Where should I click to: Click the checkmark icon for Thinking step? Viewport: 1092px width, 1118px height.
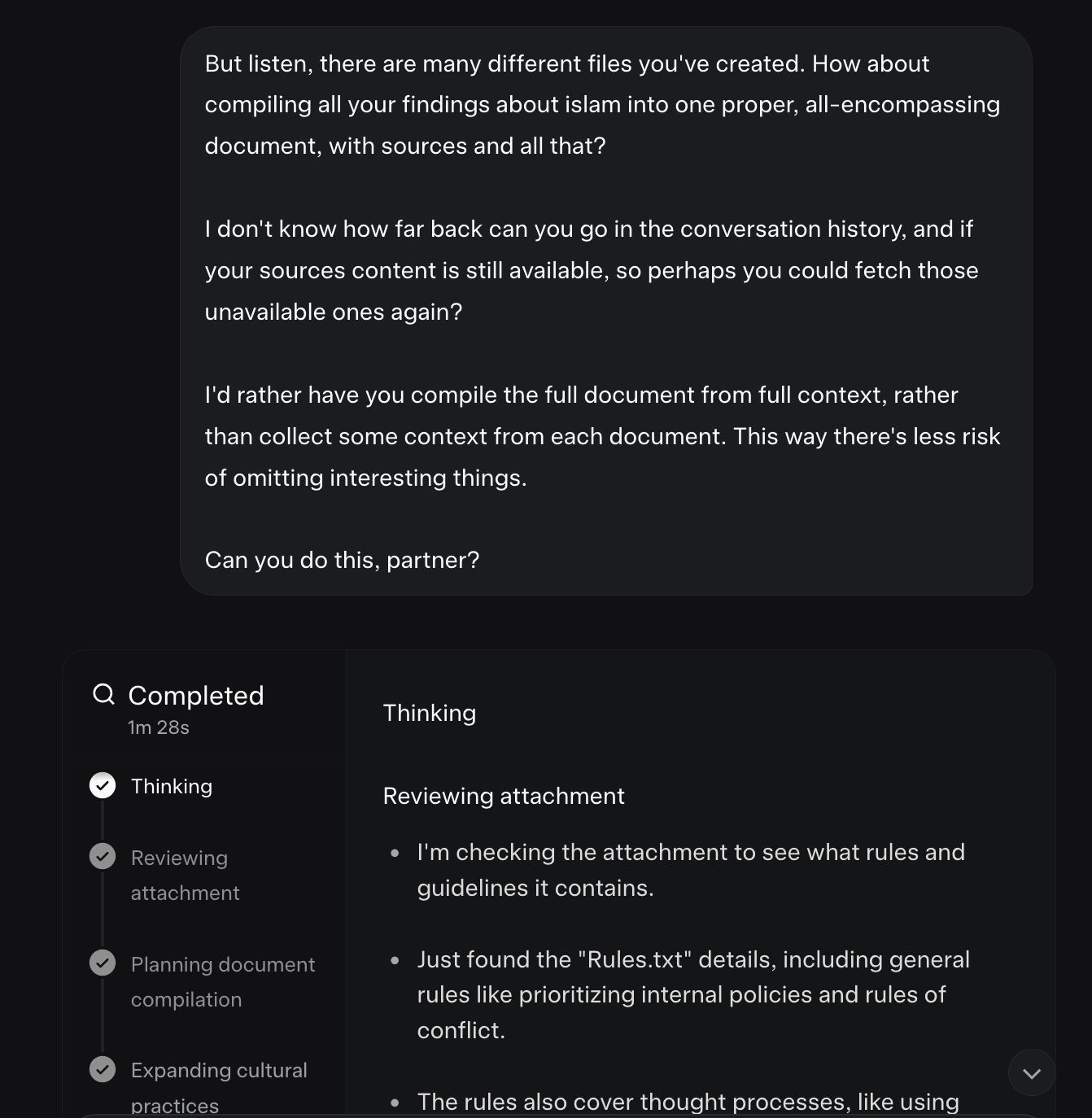pos(103,786)
